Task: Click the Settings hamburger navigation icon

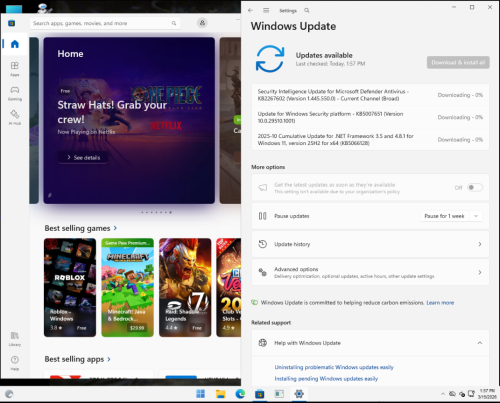Action: [266, 10]
